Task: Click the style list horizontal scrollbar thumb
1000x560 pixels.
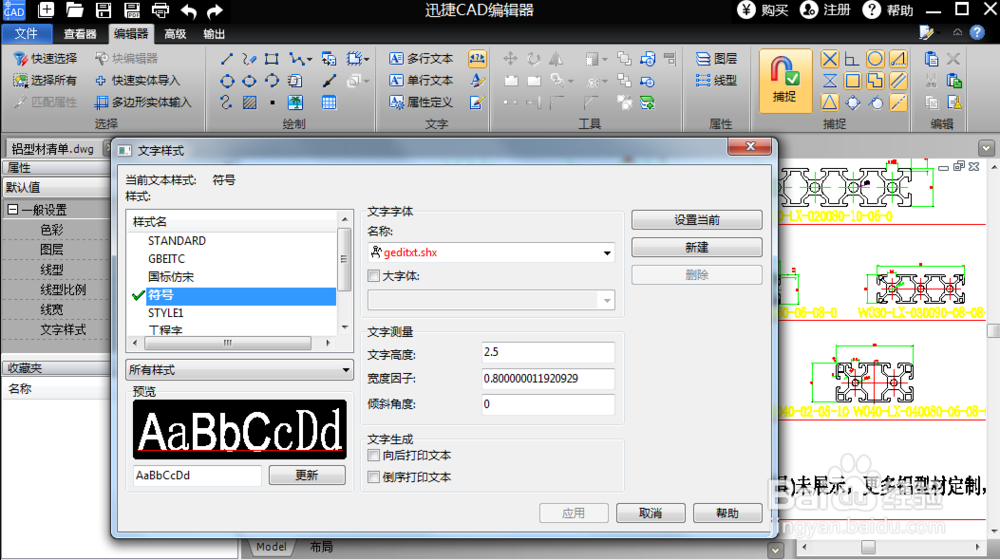Action: pyautogui.click(x=228, y=343)
